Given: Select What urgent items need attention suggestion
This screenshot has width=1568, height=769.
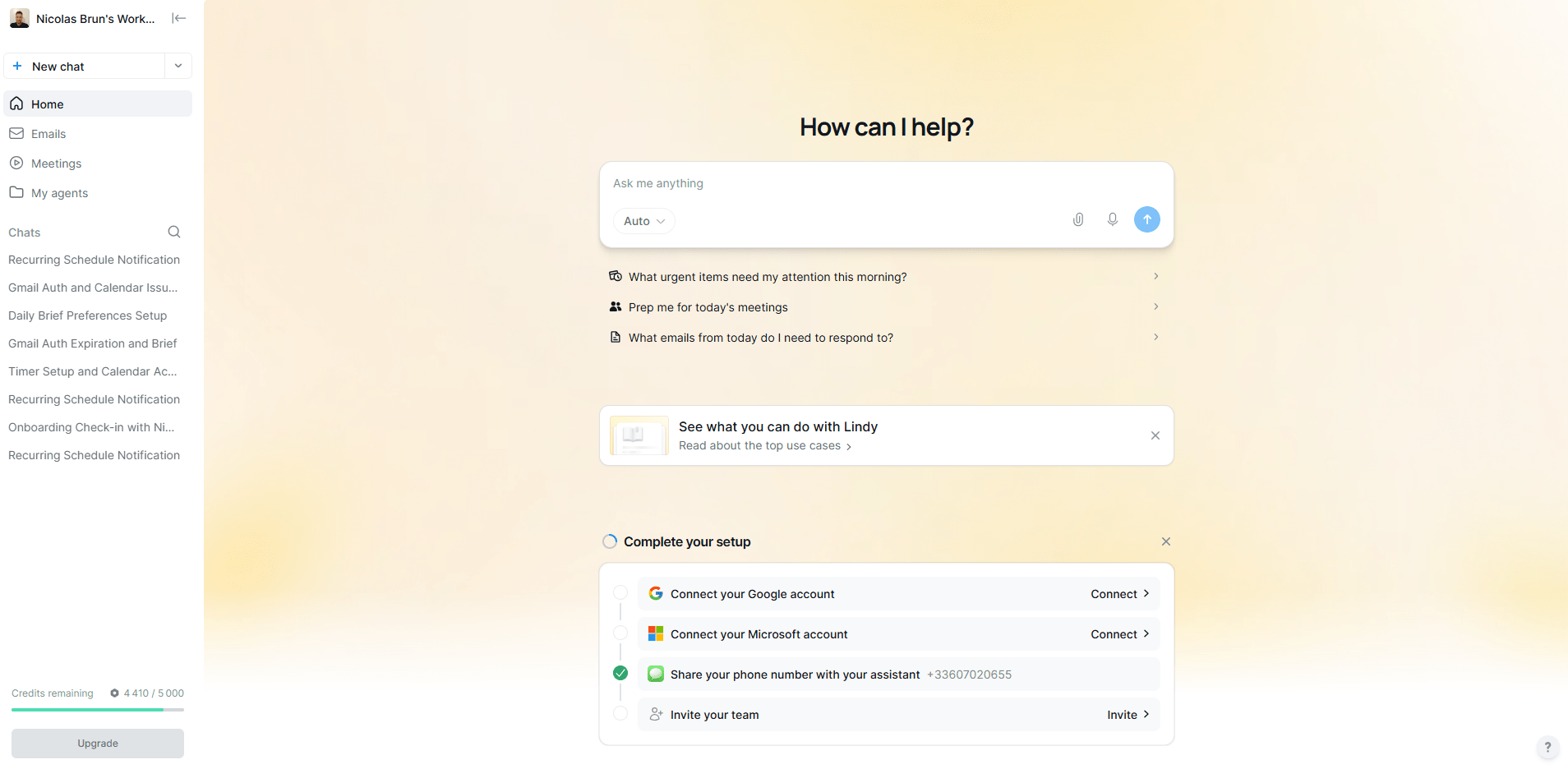Looking at the screenshot, I should tap(886, 277).
